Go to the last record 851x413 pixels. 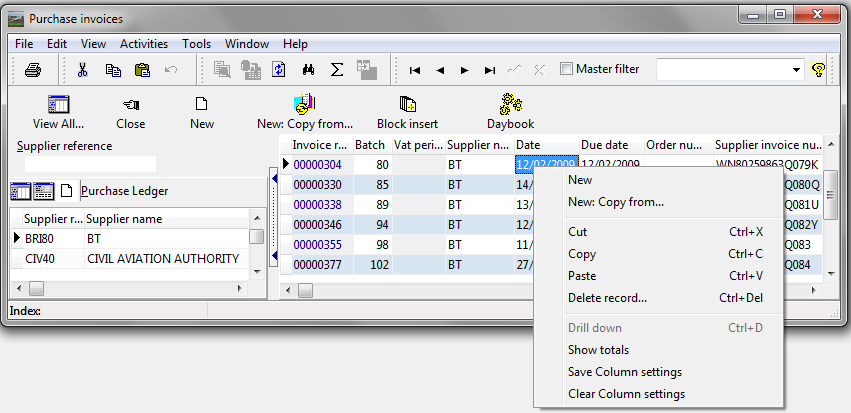click(x=490, y=70)
